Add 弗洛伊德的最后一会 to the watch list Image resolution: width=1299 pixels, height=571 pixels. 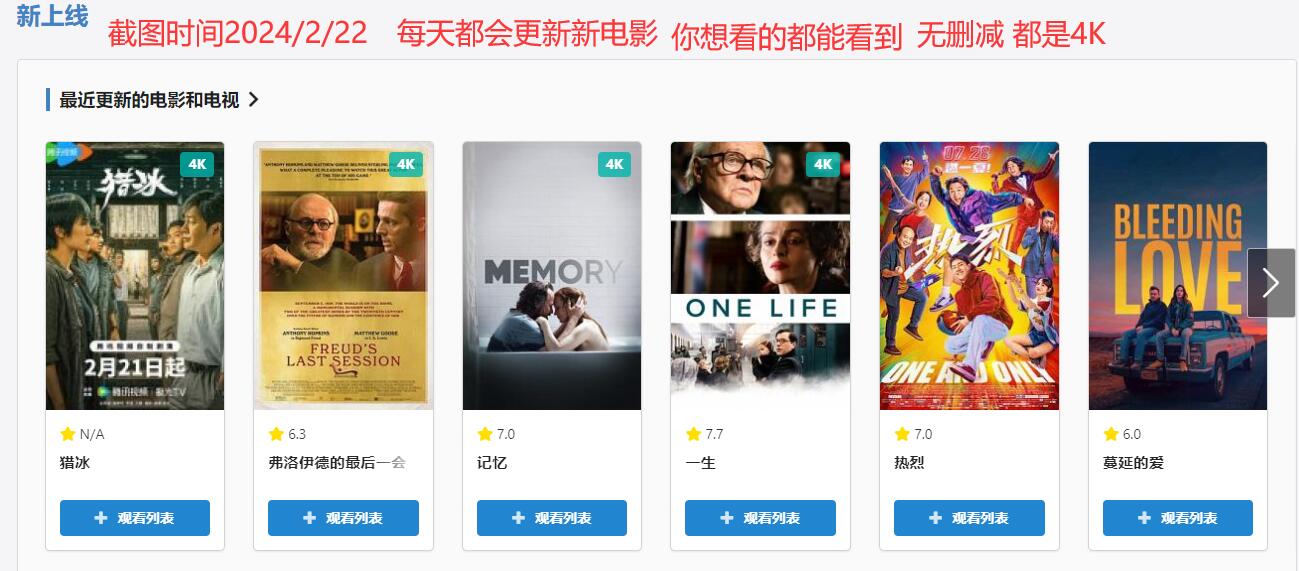coord(343,518)
